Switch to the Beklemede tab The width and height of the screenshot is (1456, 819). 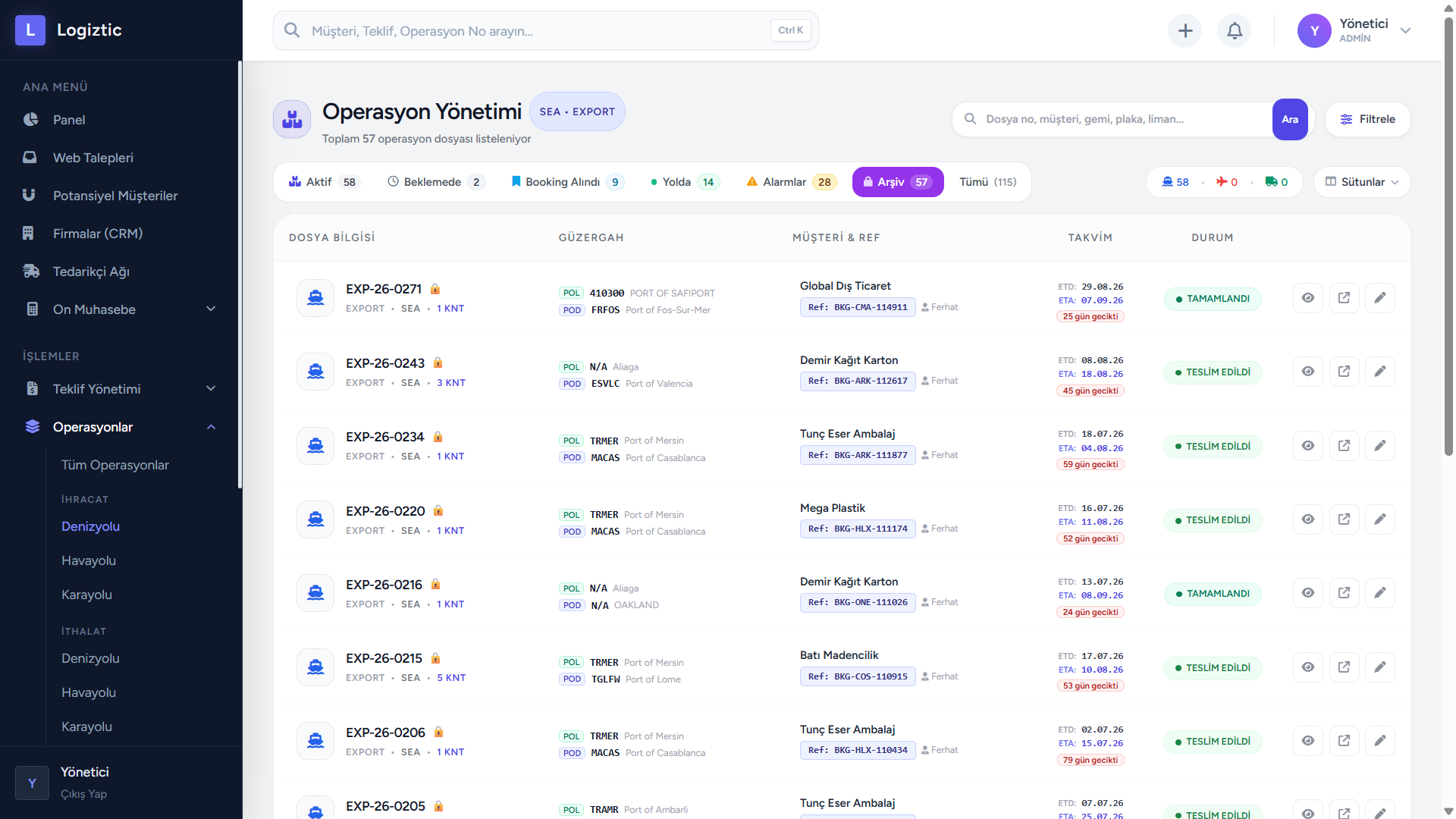436,182
